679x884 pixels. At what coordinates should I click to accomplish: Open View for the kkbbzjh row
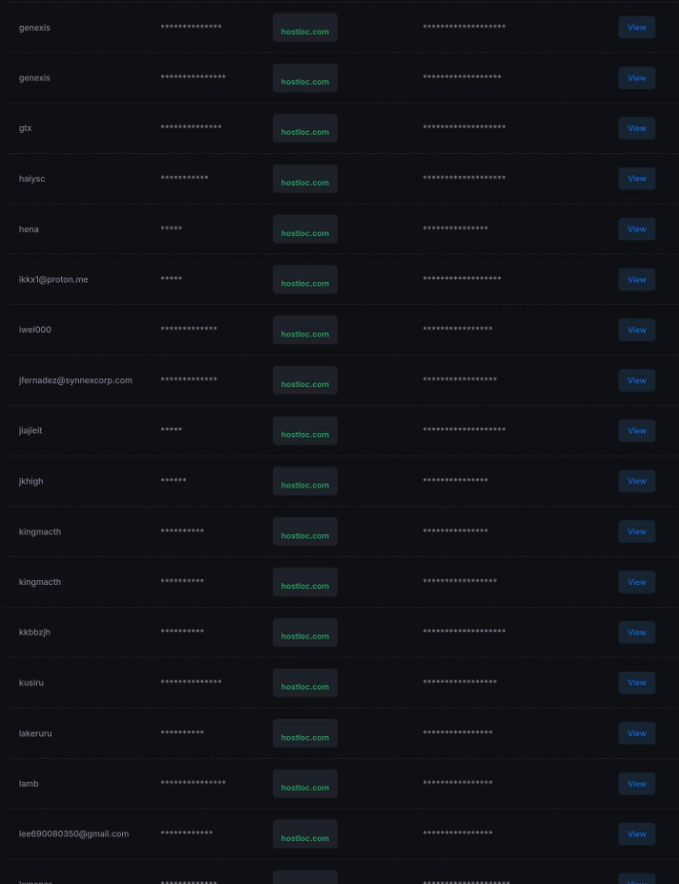[x=637, y=633]
